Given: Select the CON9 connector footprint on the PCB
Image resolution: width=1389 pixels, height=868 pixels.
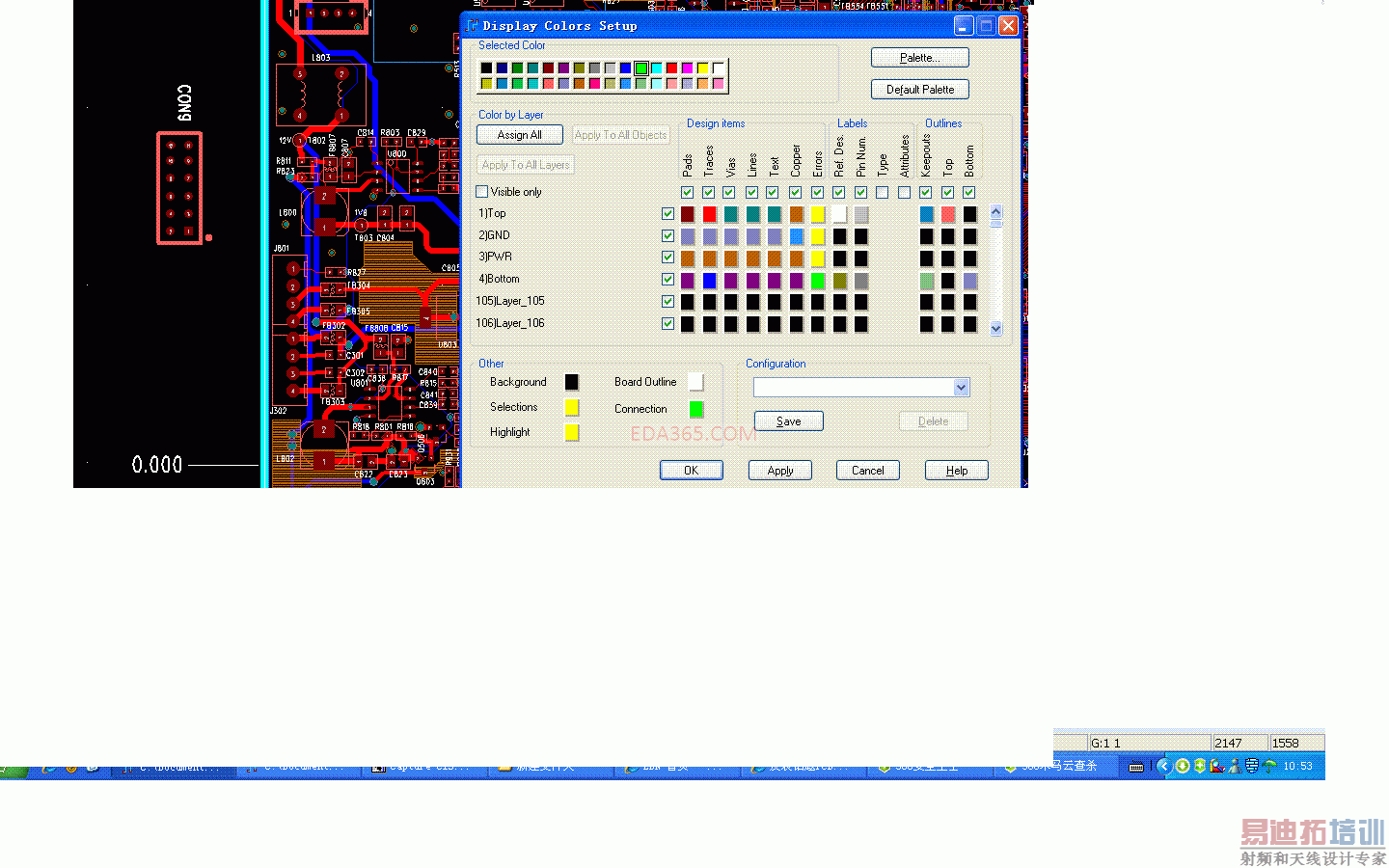Looking at the screenshot, I should tap(180, 188).
